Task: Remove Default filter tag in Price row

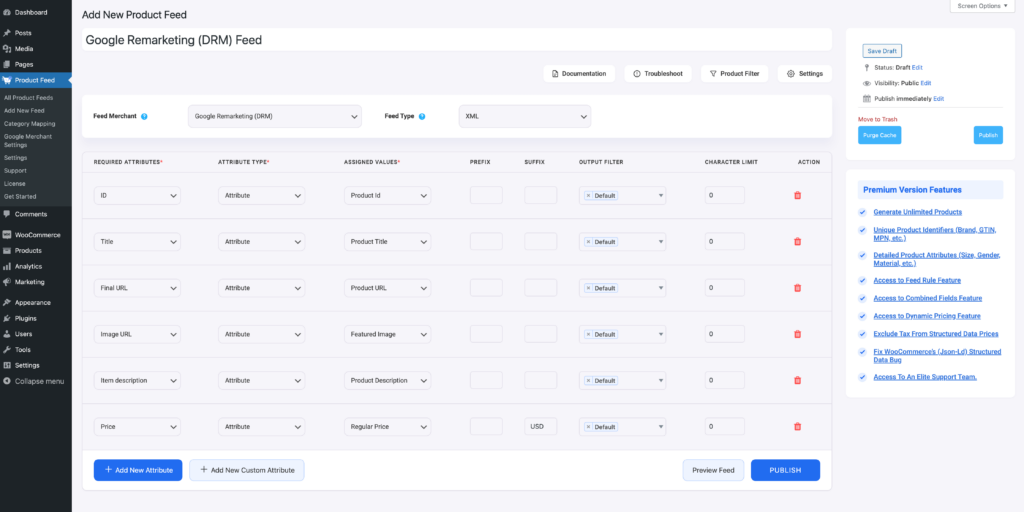Action: (x=588, y=426)
